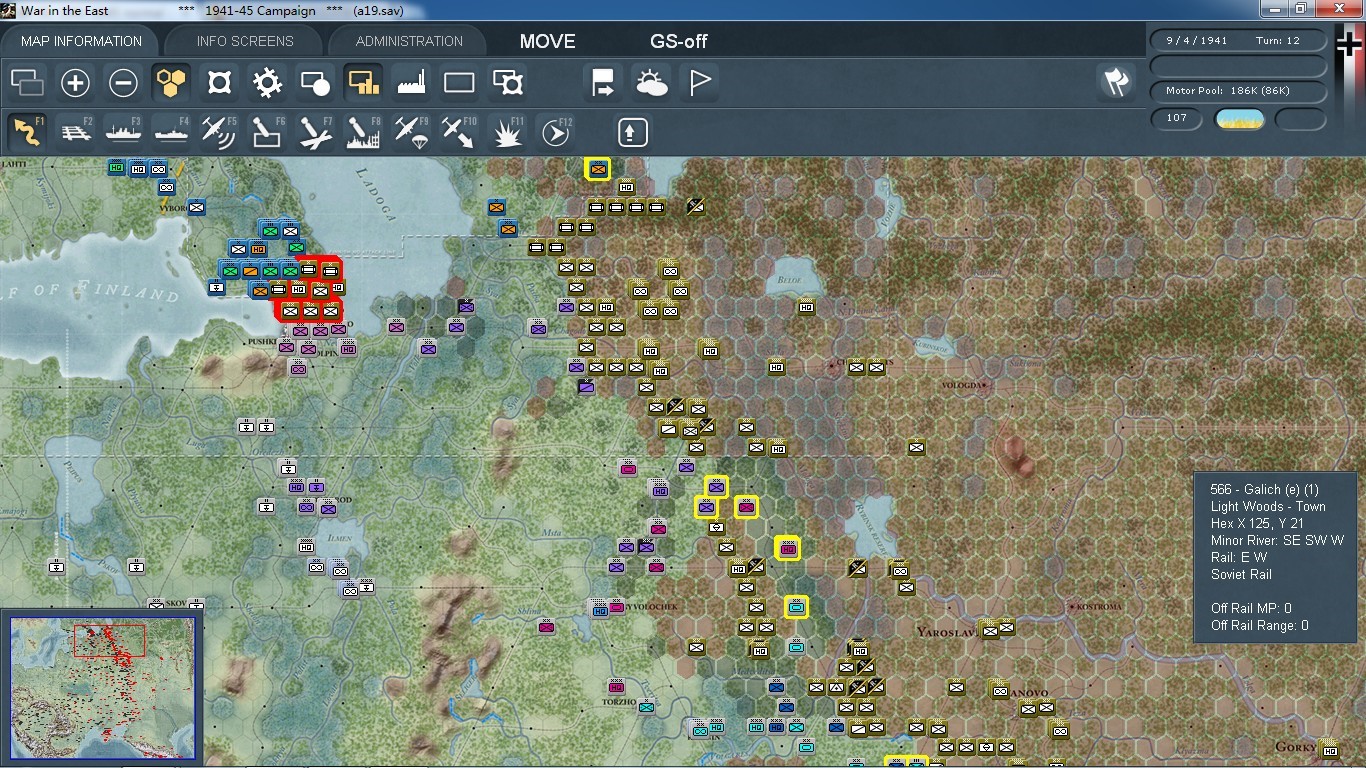Click the upward arrow box icon

(x=633, y=131)
